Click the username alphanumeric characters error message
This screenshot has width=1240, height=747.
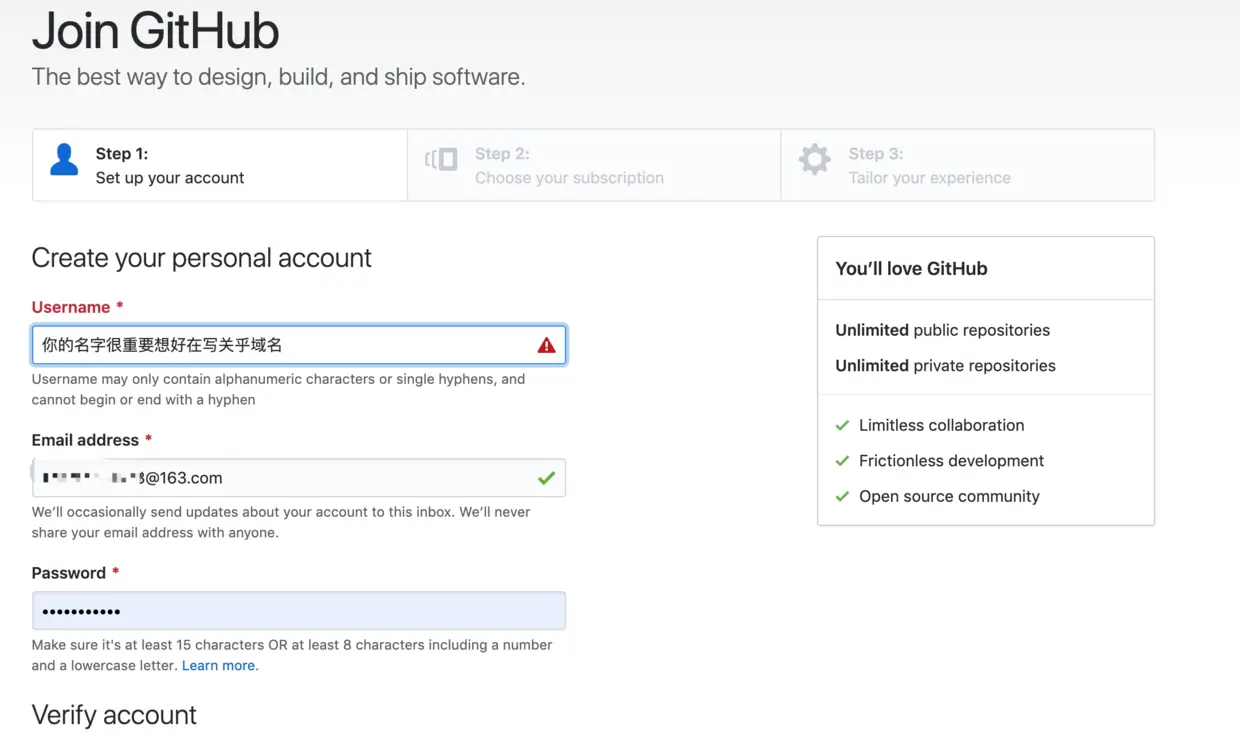(279, 389)
